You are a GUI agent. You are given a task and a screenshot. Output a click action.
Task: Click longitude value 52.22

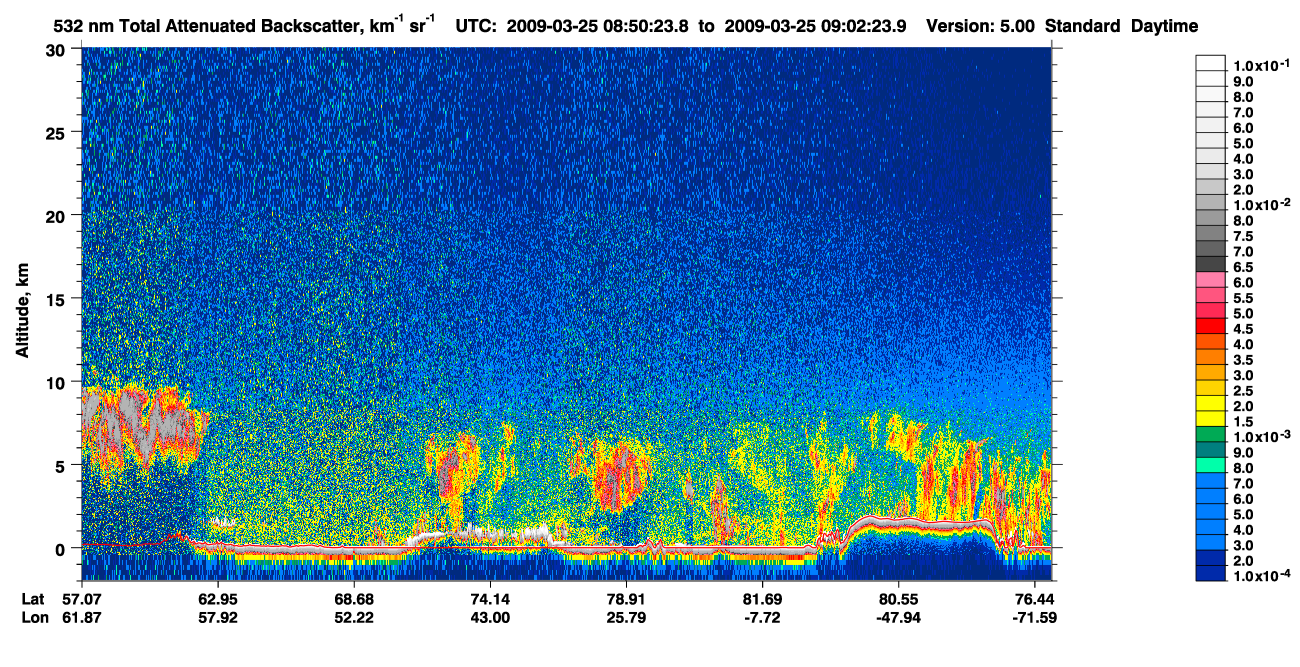(x=354, y=618)
